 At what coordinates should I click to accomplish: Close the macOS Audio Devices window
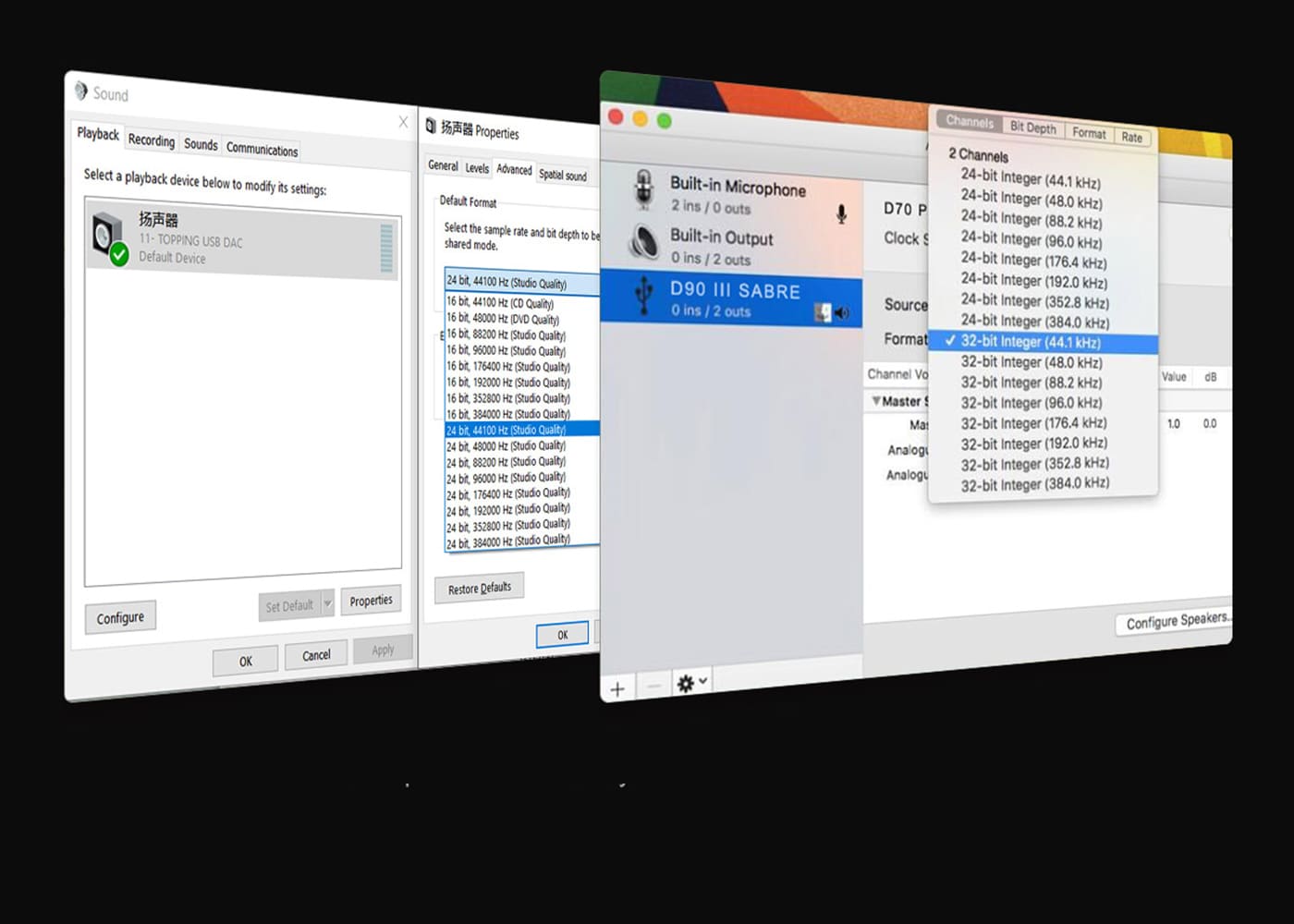tap(616, 117)
